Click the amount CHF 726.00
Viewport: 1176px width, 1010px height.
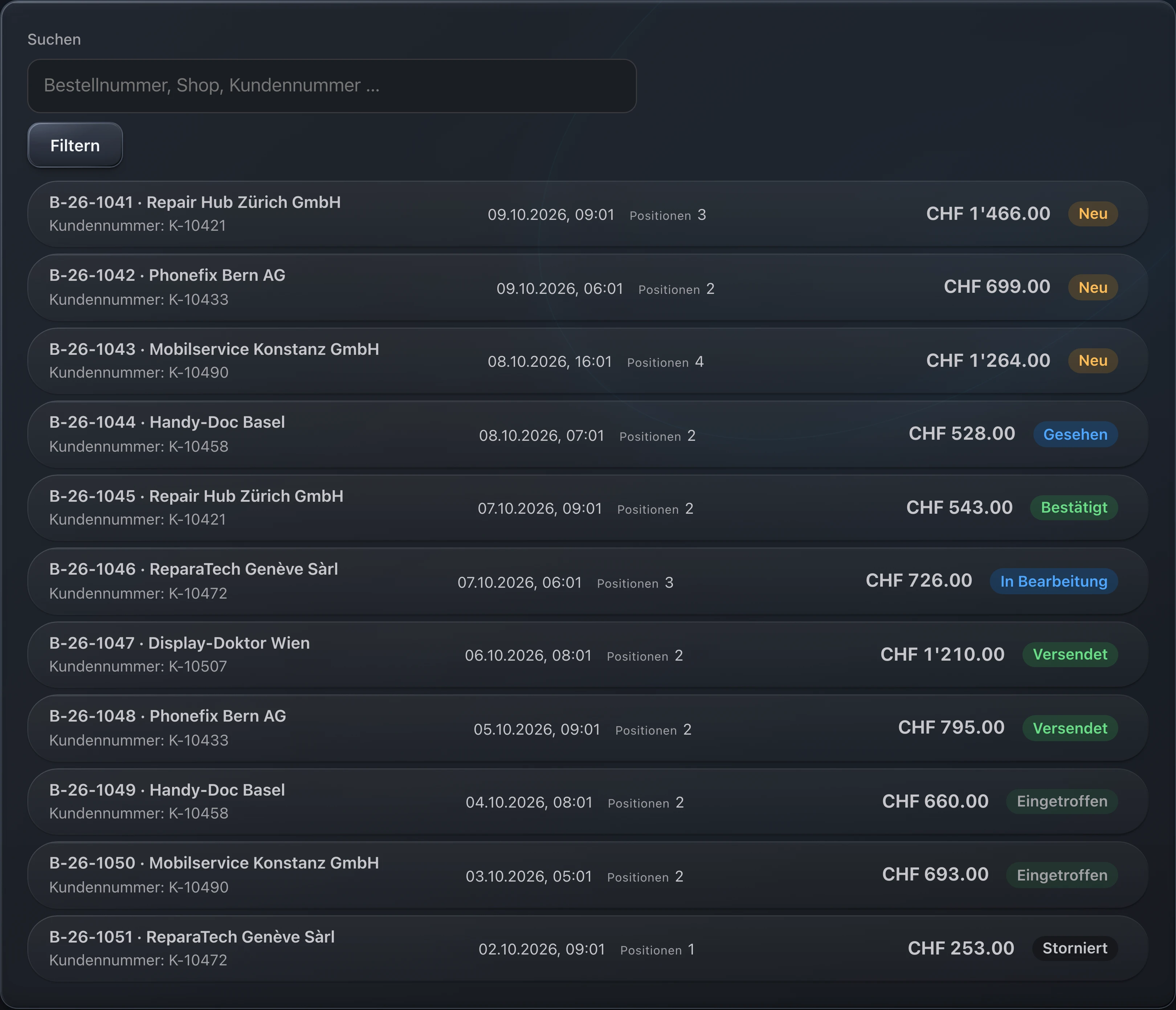[x=918, y=580]
